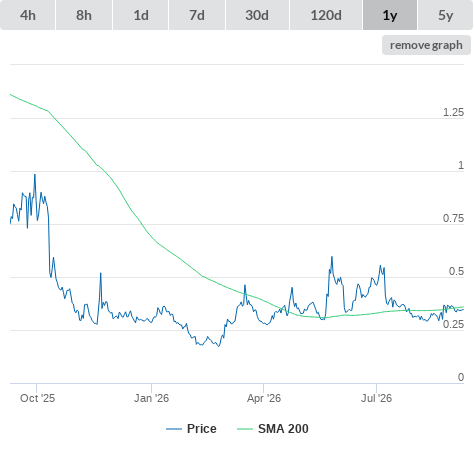Click the Jan '26 axis label
Screen dimensions: 474x455
(x=151, y=398)
